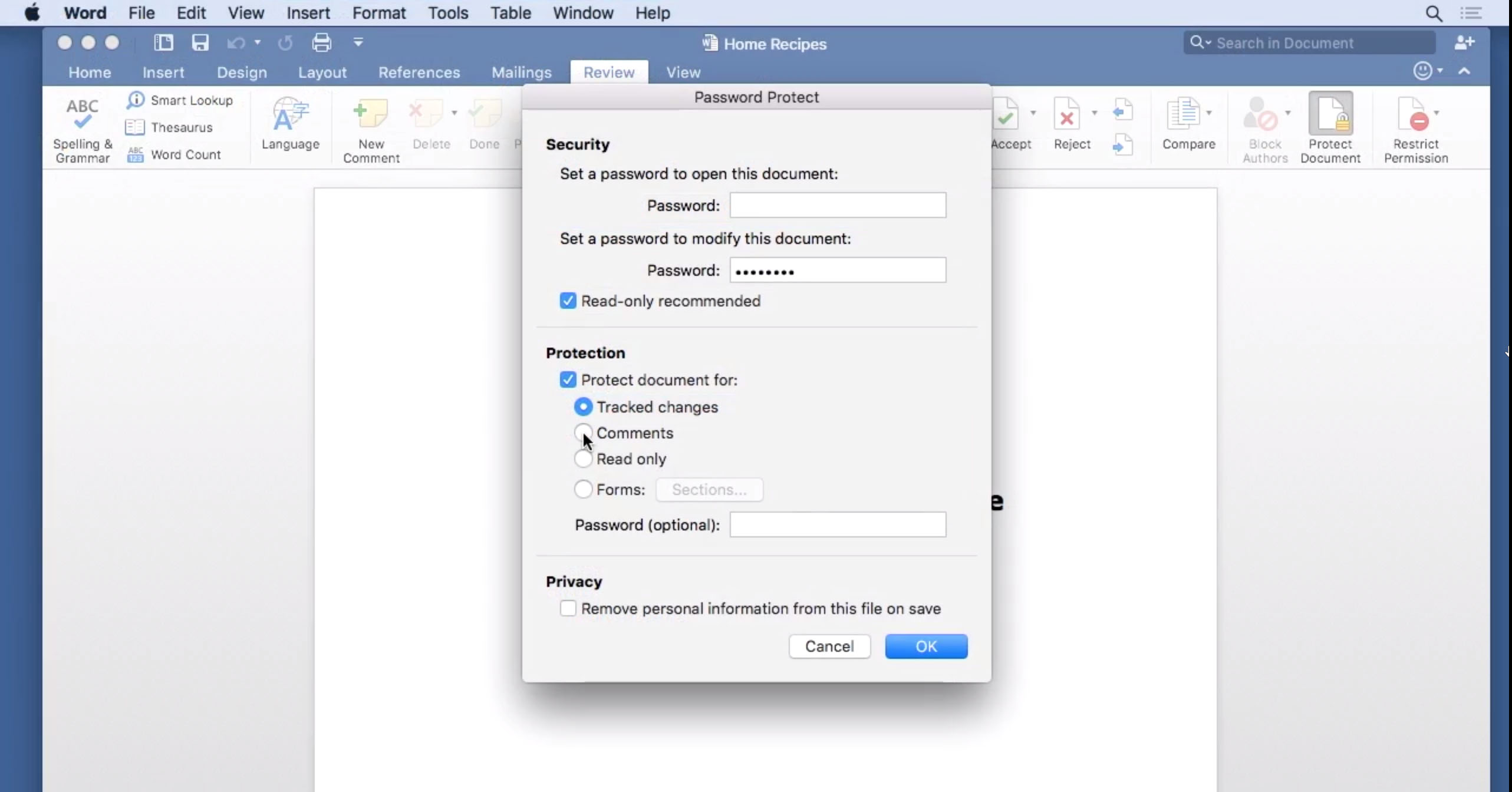Expand the Block Authors dropdown arrow
Image resolution: width=1512 pixels, height=792 pixels.
click(1287, 112)
